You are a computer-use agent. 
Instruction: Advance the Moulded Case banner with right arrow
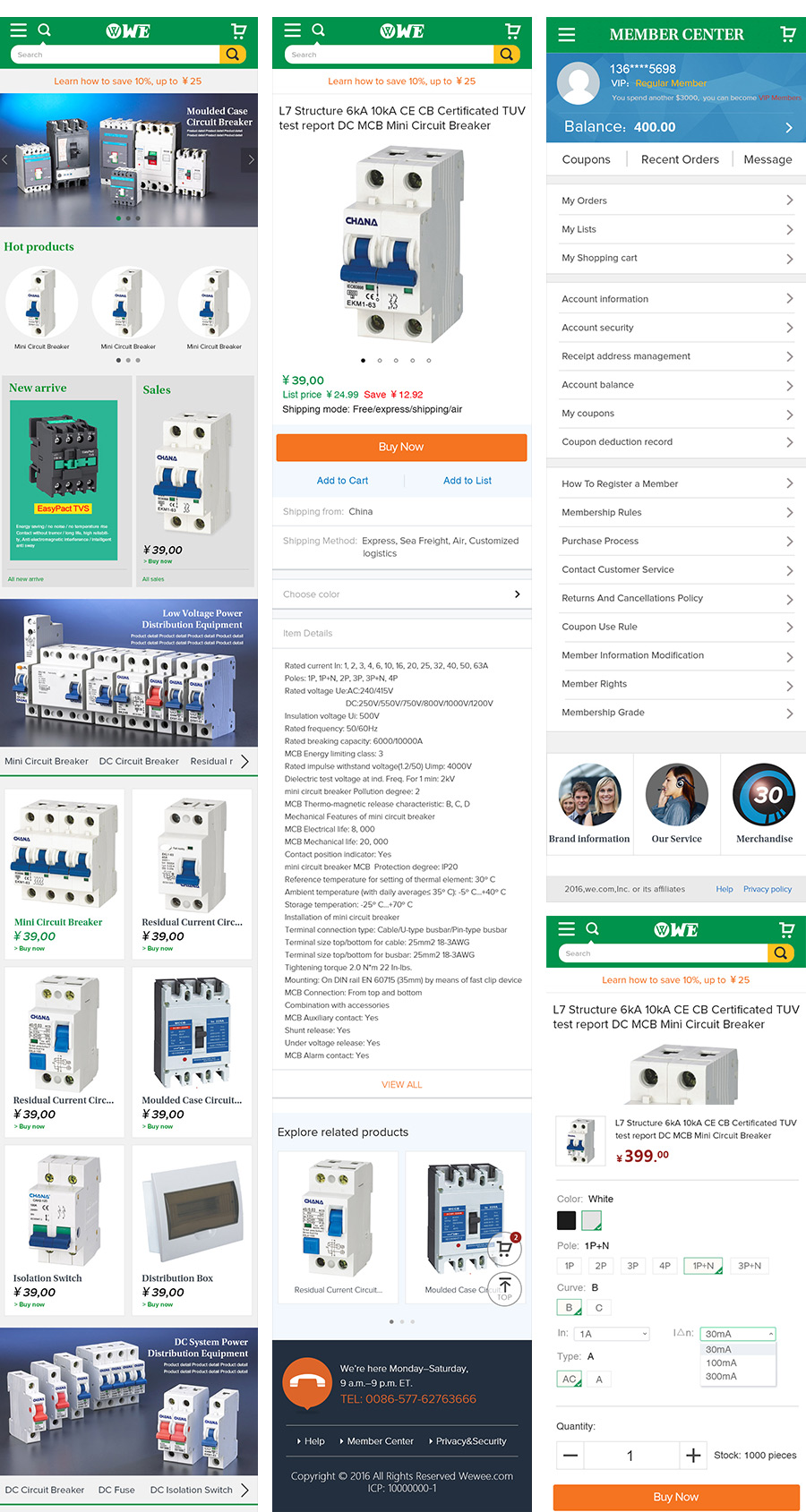pos(251,159)
